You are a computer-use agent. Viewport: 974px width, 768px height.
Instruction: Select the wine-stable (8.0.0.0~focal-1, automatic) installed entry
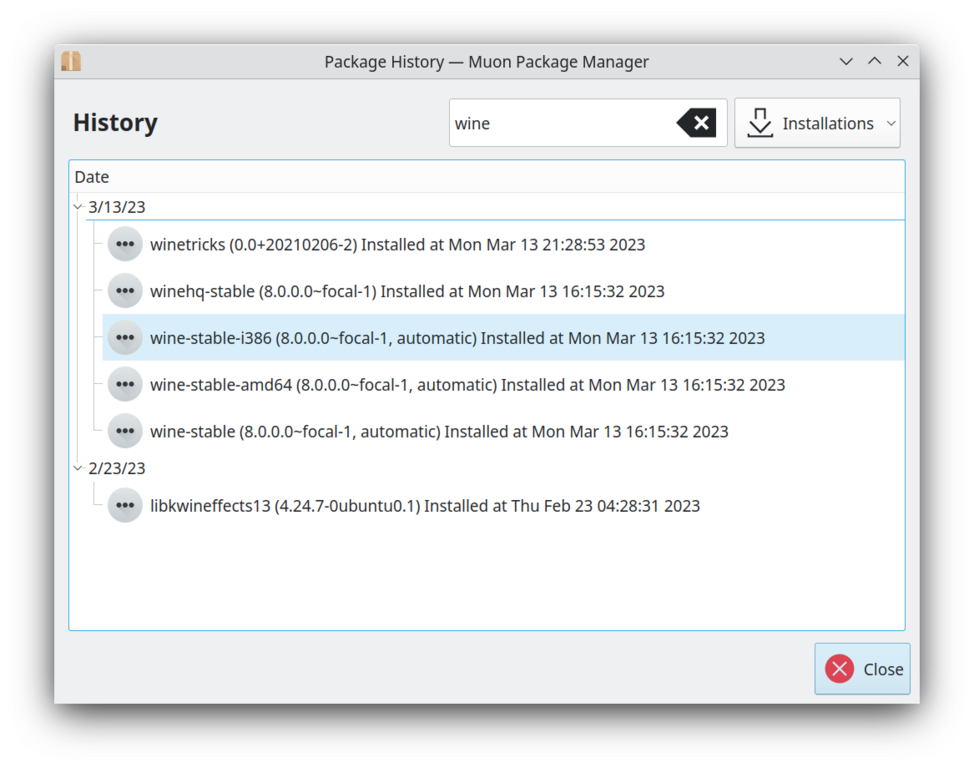503,431
